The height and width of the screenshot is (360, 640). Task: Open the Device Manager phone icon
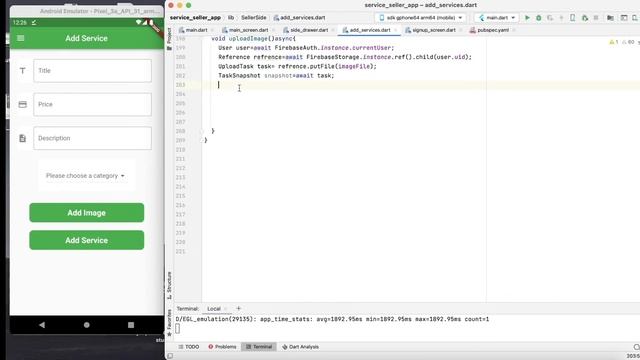[573, 18]
